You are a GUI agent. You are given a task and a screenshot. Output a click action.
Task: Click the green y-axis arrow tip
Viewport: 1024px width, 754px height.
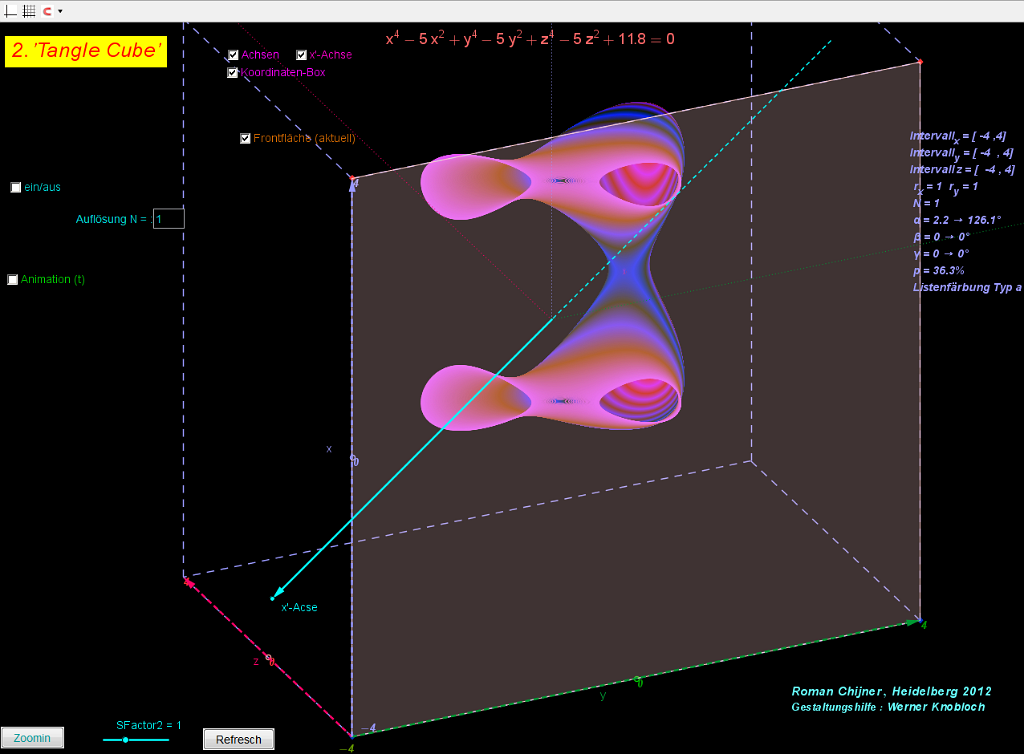click(x=912, y=621)
